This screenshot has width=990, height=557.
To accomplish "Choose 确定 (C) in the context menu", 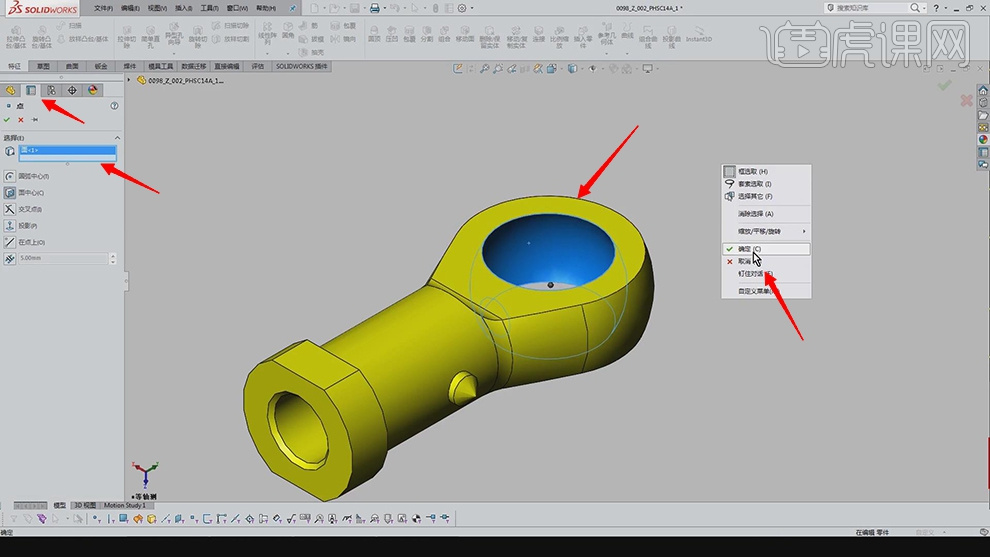I will click(749, 248).
